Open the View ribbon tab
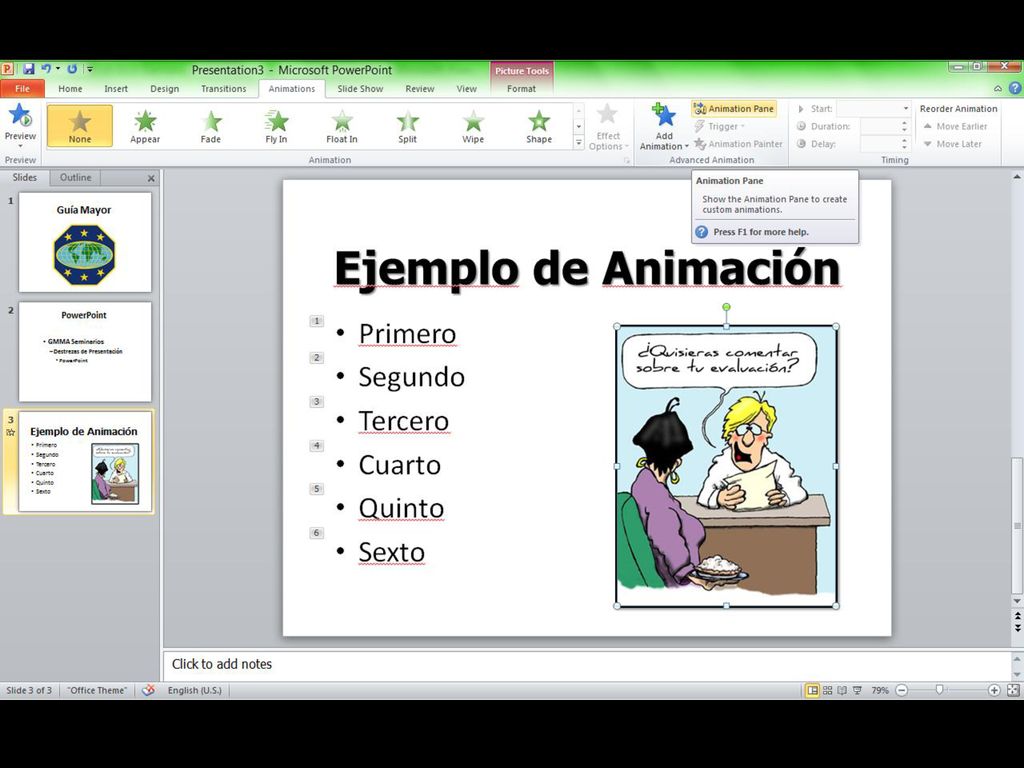The height and width of the screenshot is (768, 1024). tap(466, 89)
